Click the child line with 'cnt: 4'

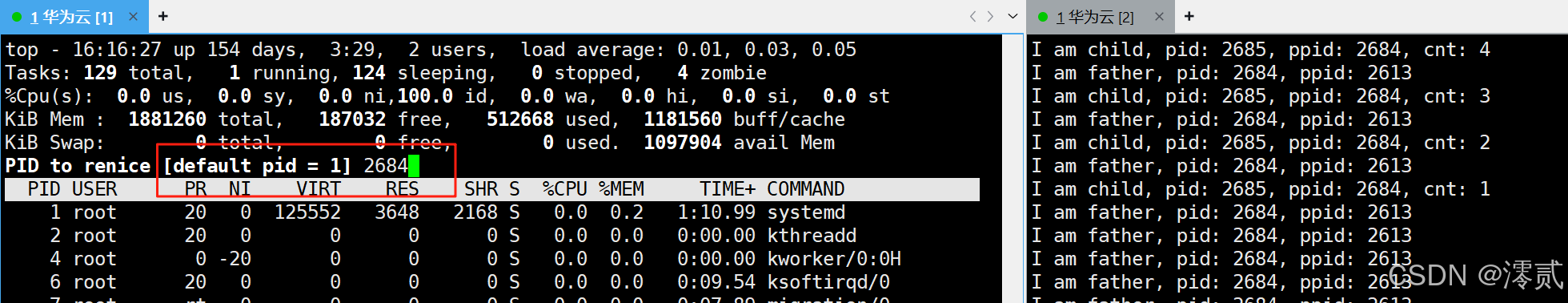[x=1261, y=50]
